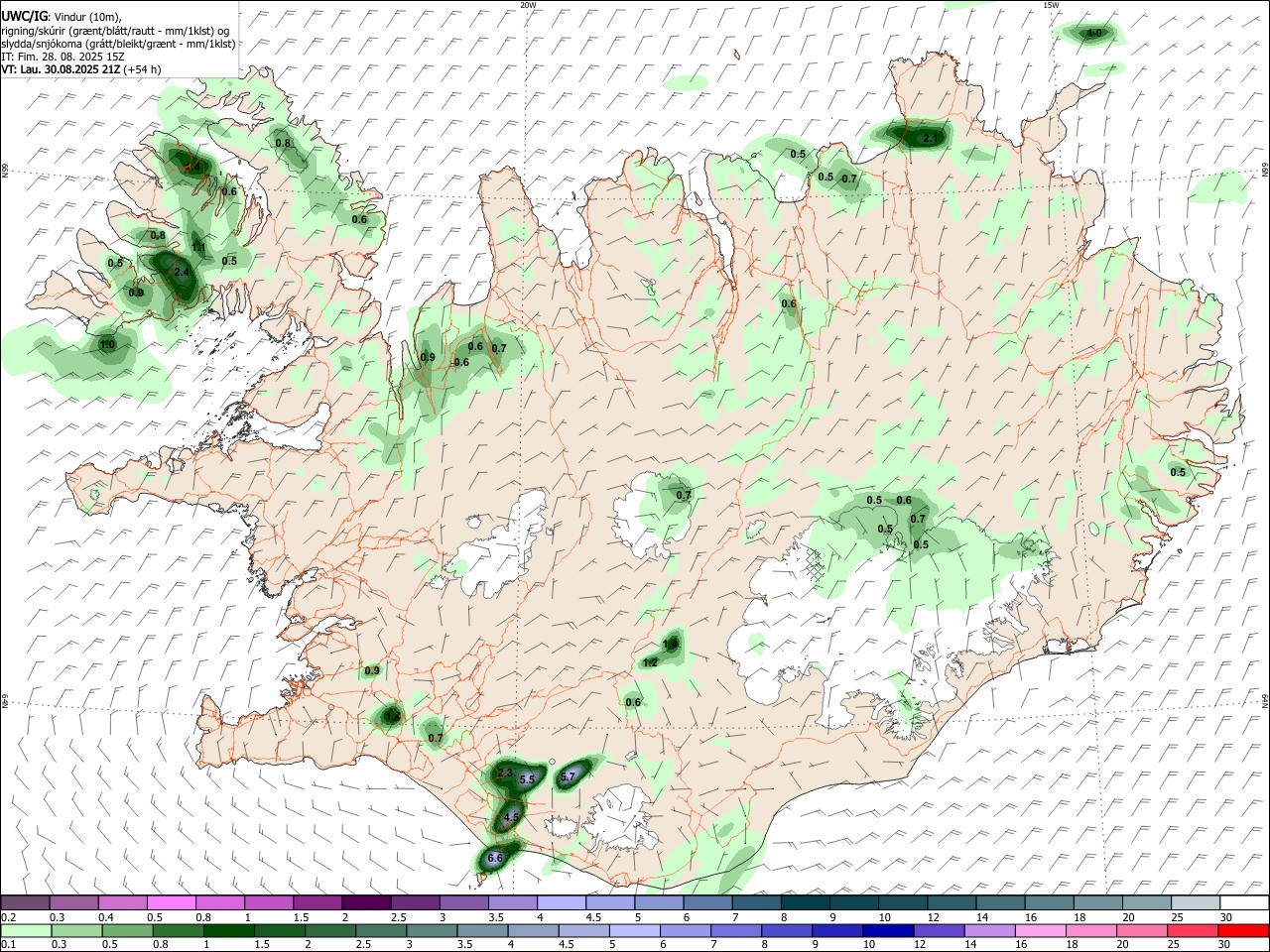Click the 6.6 precipitation value on the south coast
This screenshot has width=1270, height=952.
[x=497, y=858]
